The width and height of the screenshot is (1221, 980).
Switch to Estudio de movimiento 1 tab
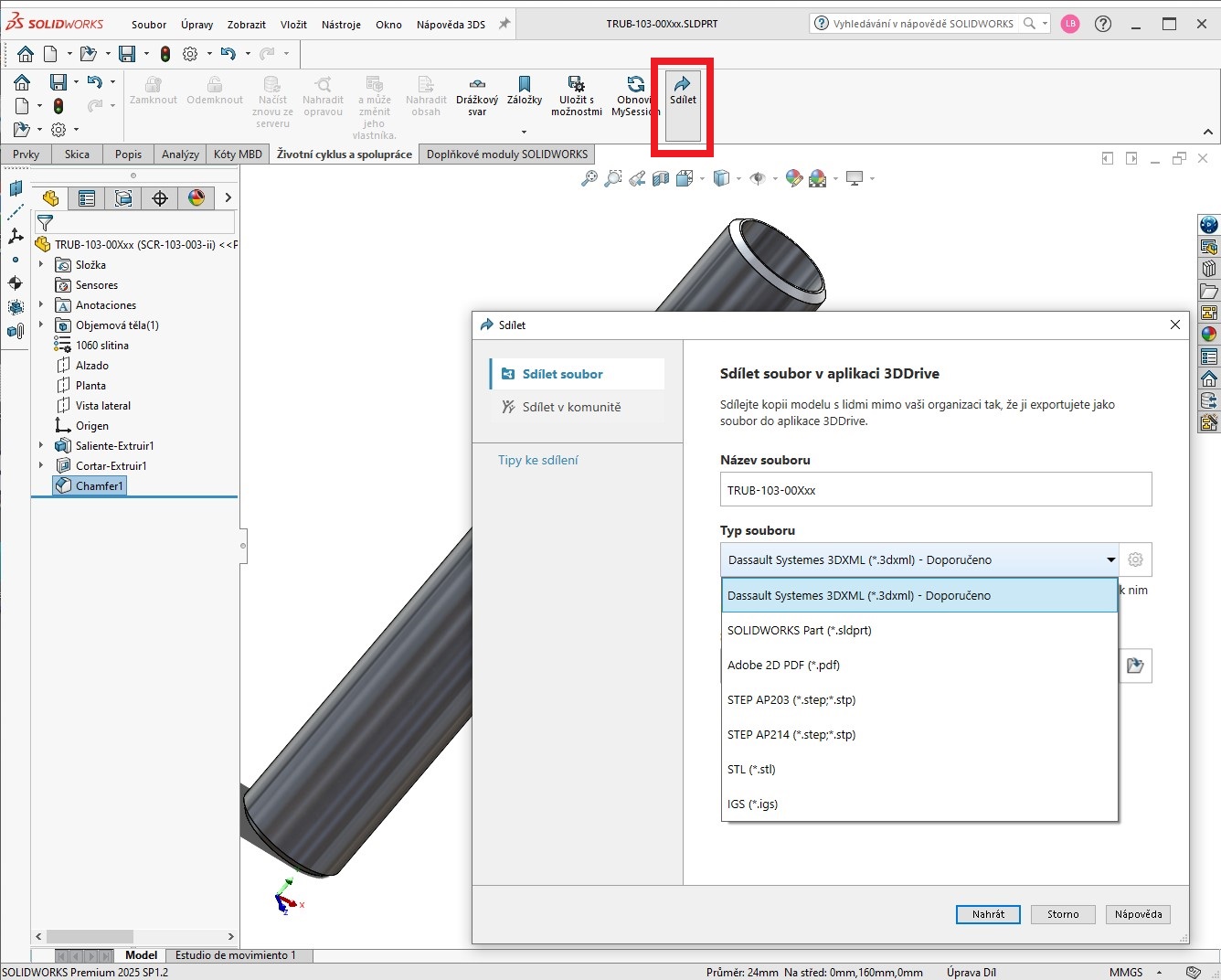click(236, 955)
